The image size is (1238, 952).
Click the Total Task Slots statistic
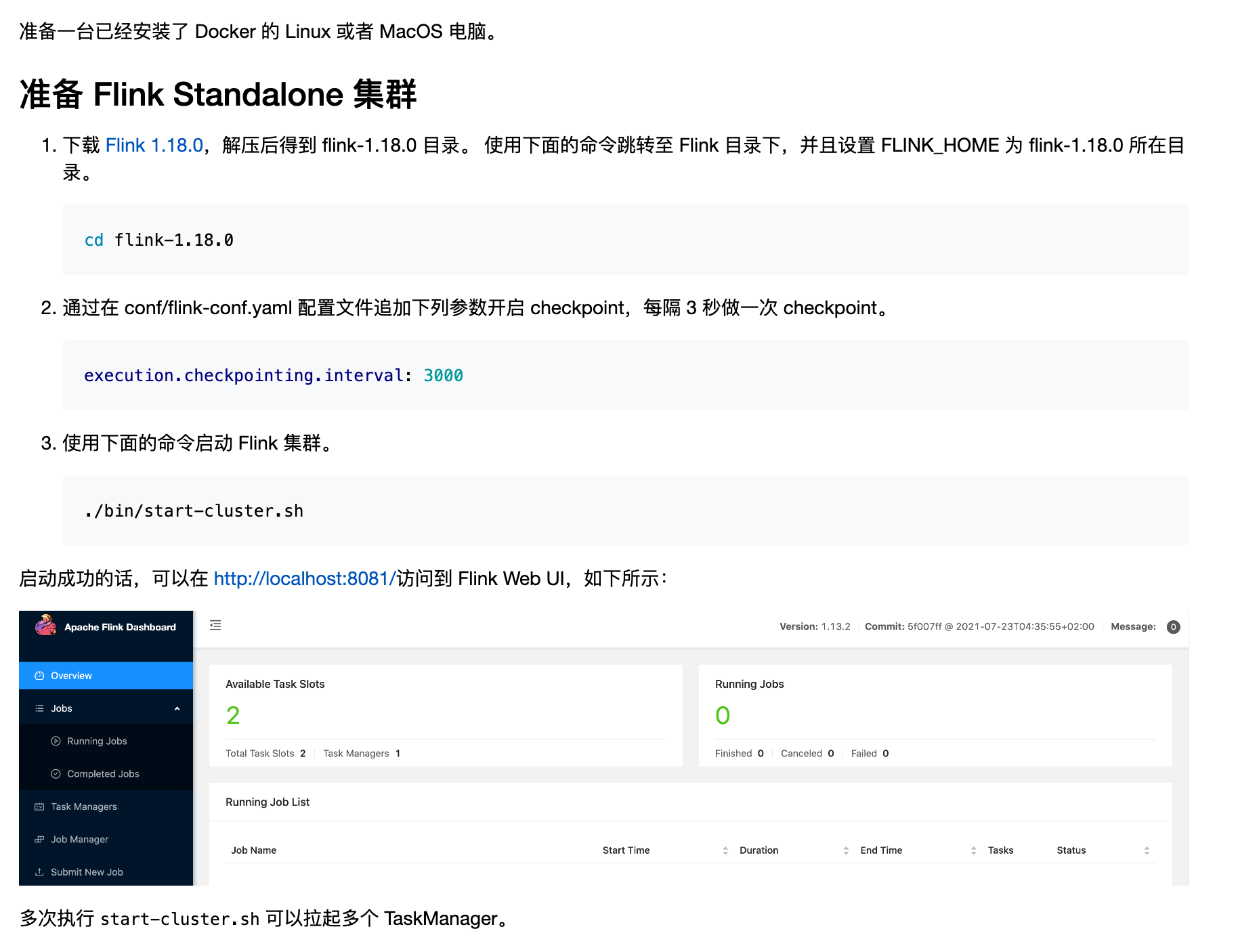coord(265,754)
